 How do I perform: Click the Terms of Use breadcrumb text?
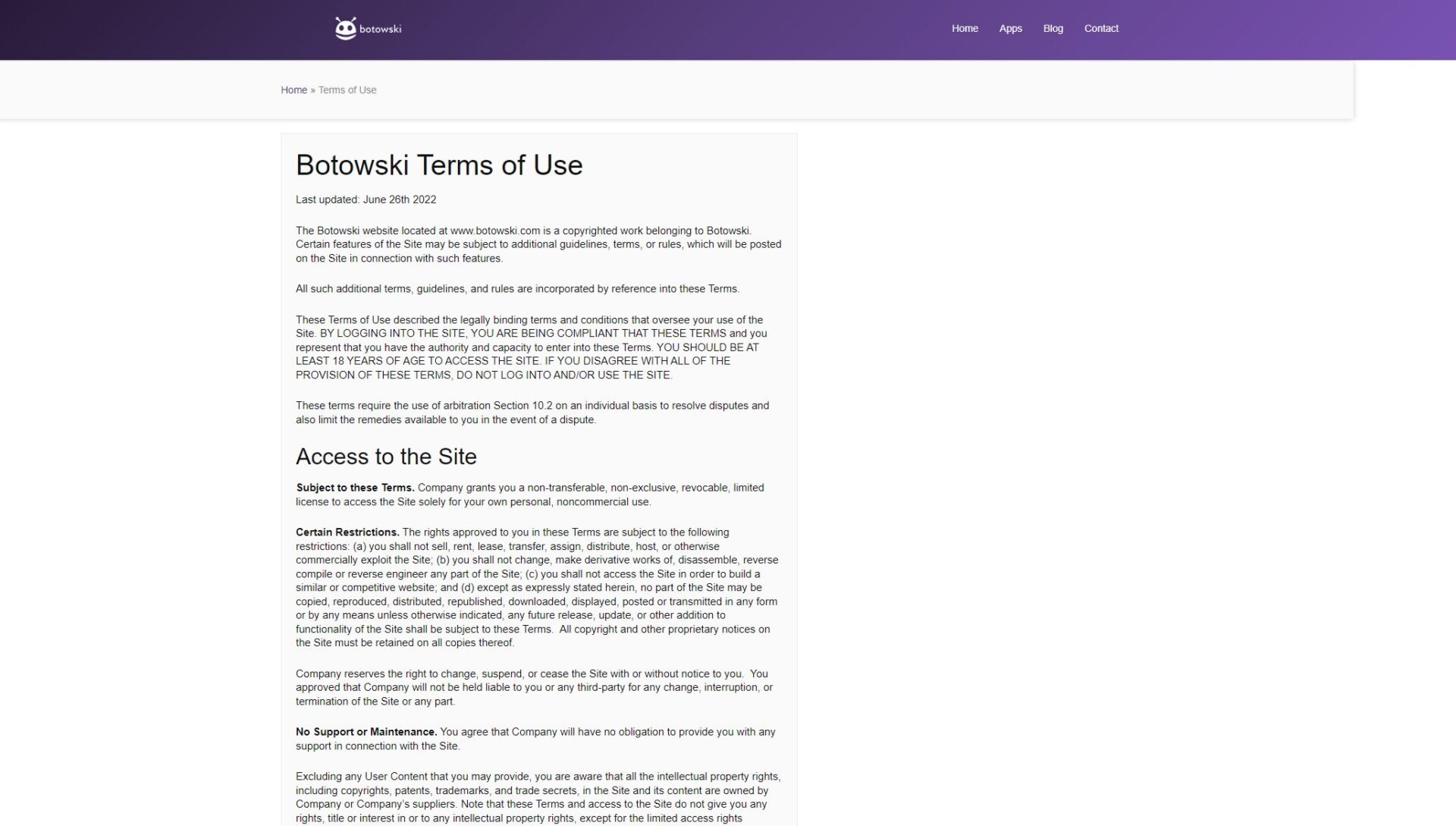(x=347, y=90)
